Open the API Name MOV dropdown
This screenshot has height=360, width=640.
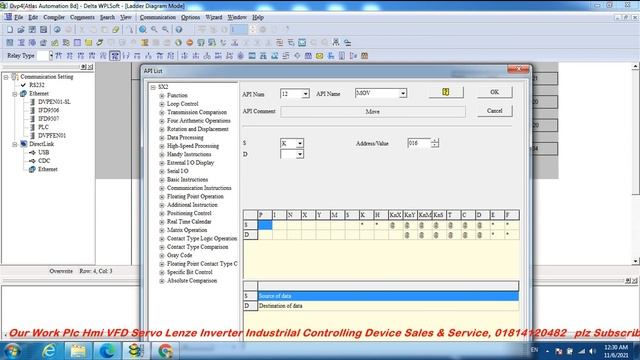(x=403, y=93)
